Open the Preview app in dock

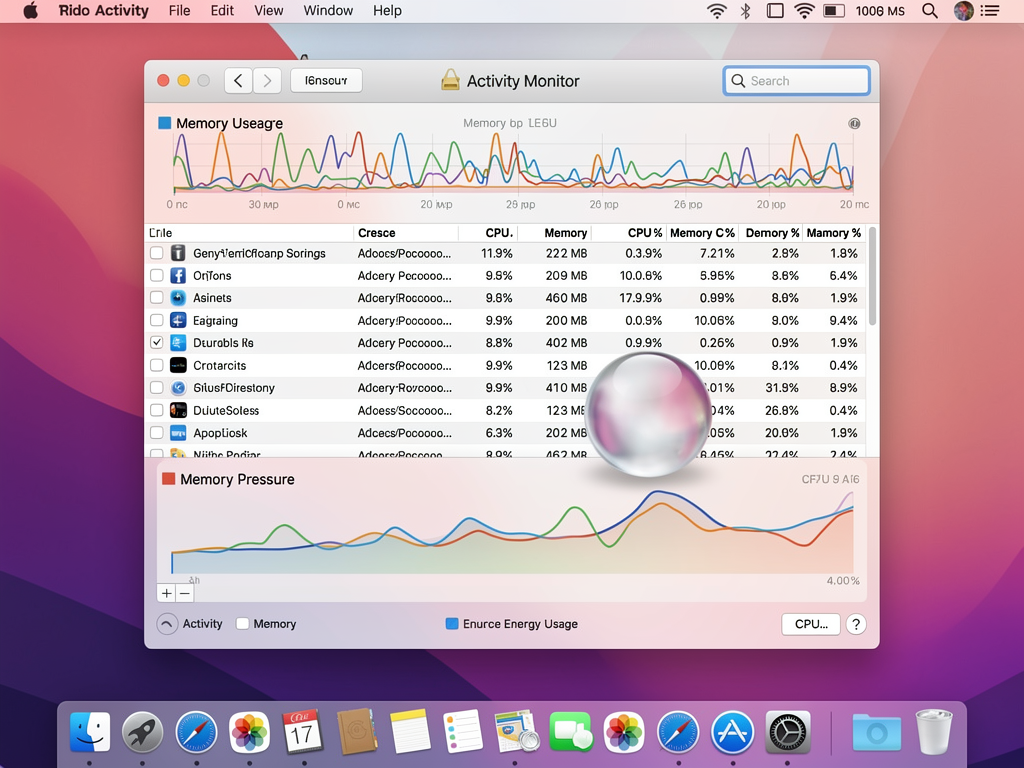coord(517,731)
